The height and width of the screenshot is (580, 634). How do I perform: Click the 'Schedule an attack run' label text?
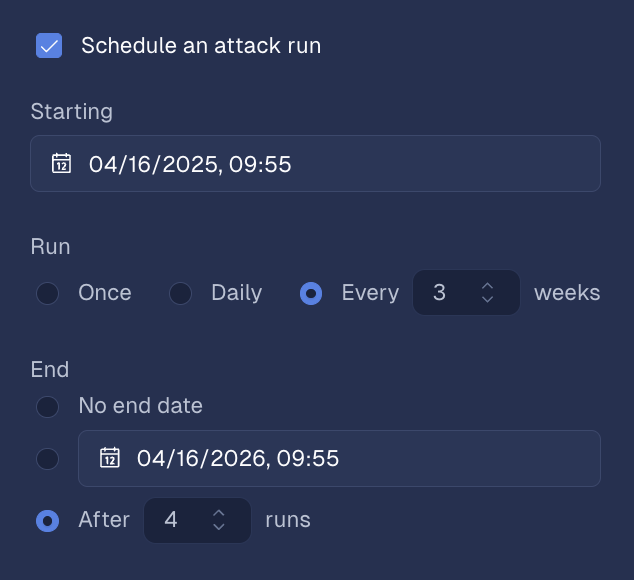pos(201,45)
